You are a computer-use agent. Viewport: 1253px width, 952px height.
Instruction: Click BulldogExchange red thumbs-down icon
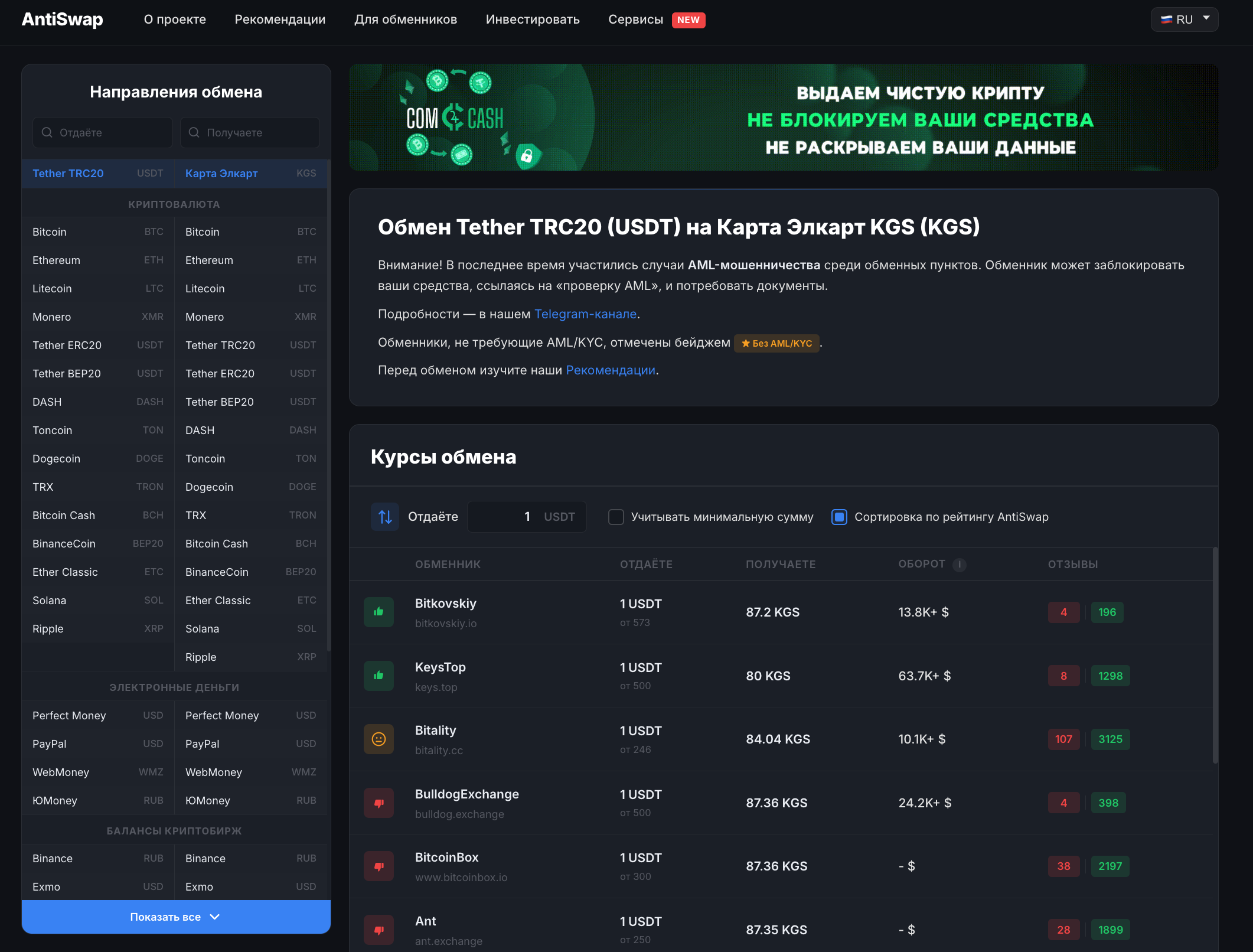click(378, 803)
